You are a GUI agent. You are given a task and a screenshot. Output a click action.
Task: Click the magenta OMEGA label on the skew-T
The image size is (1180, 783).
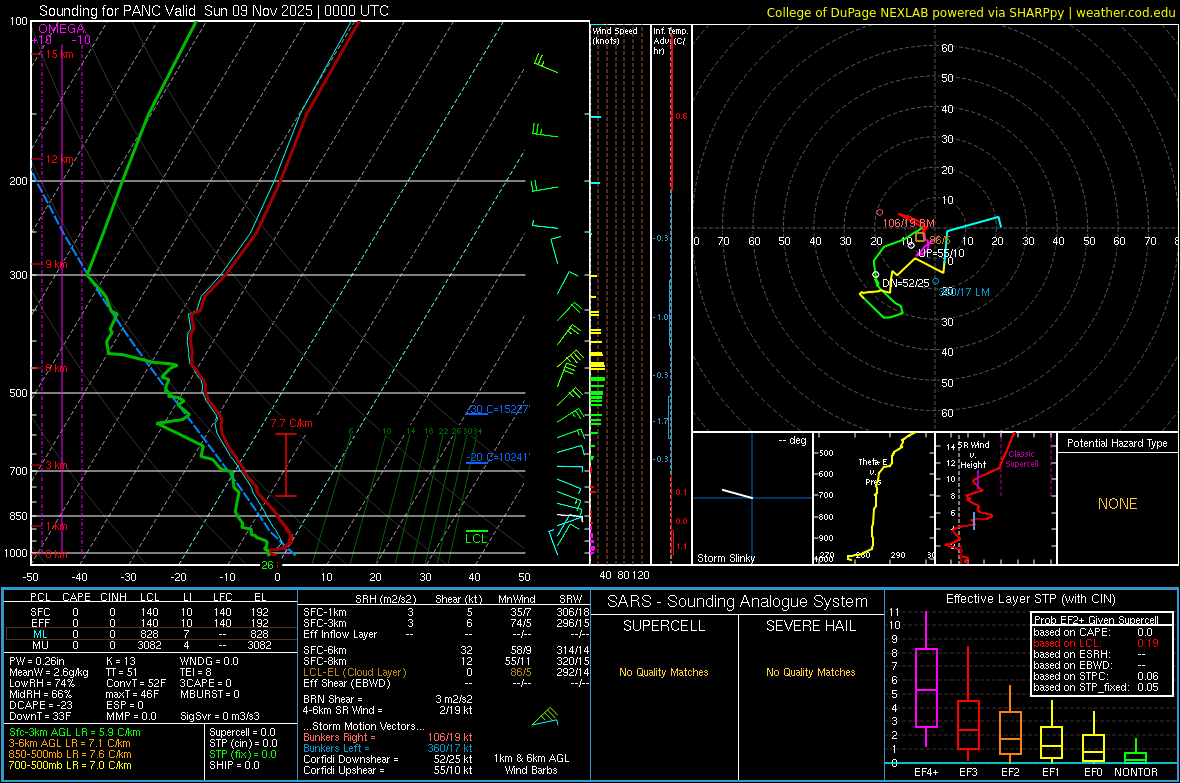(61, 29)
